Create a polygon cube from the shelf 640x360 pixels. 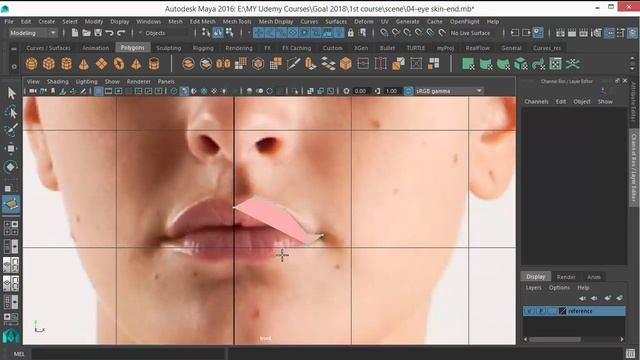pos(49,64)
